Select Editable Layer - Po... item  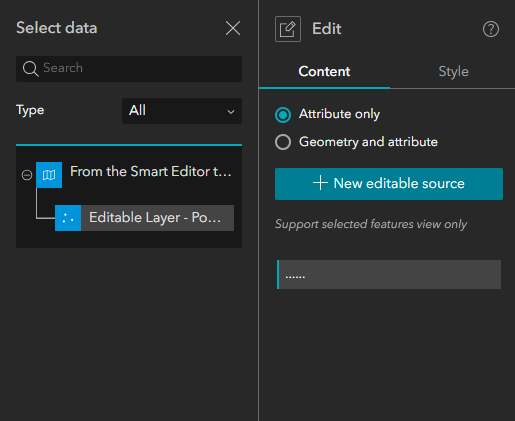coord(144,218)
